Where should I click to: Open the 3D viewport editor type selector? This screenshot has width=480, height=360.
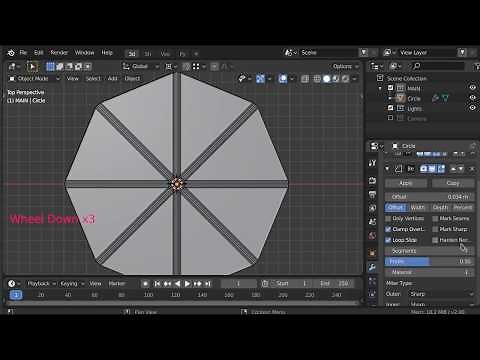point(14,67)
